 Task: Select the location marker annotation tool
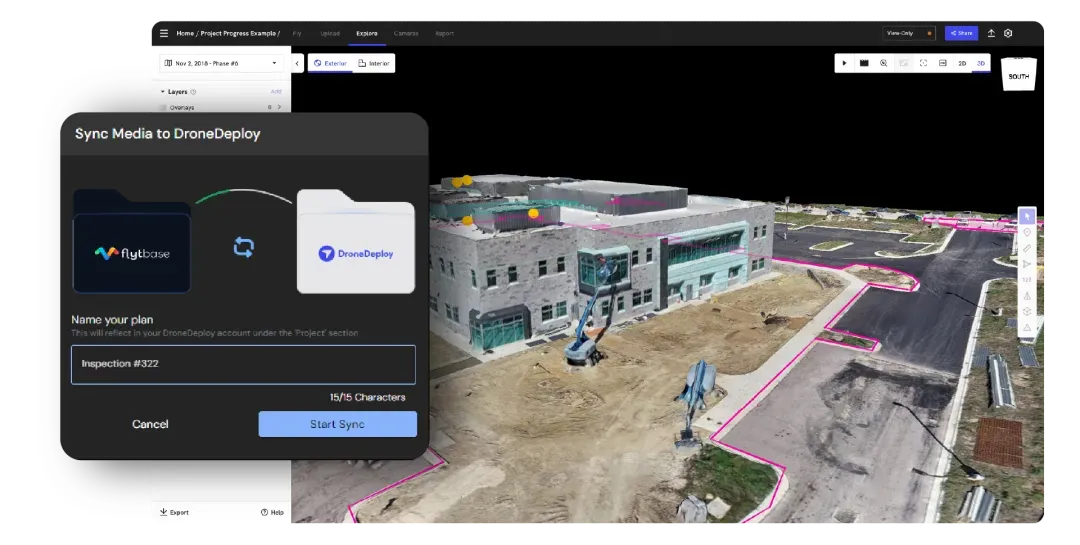tap(1026, 232)
